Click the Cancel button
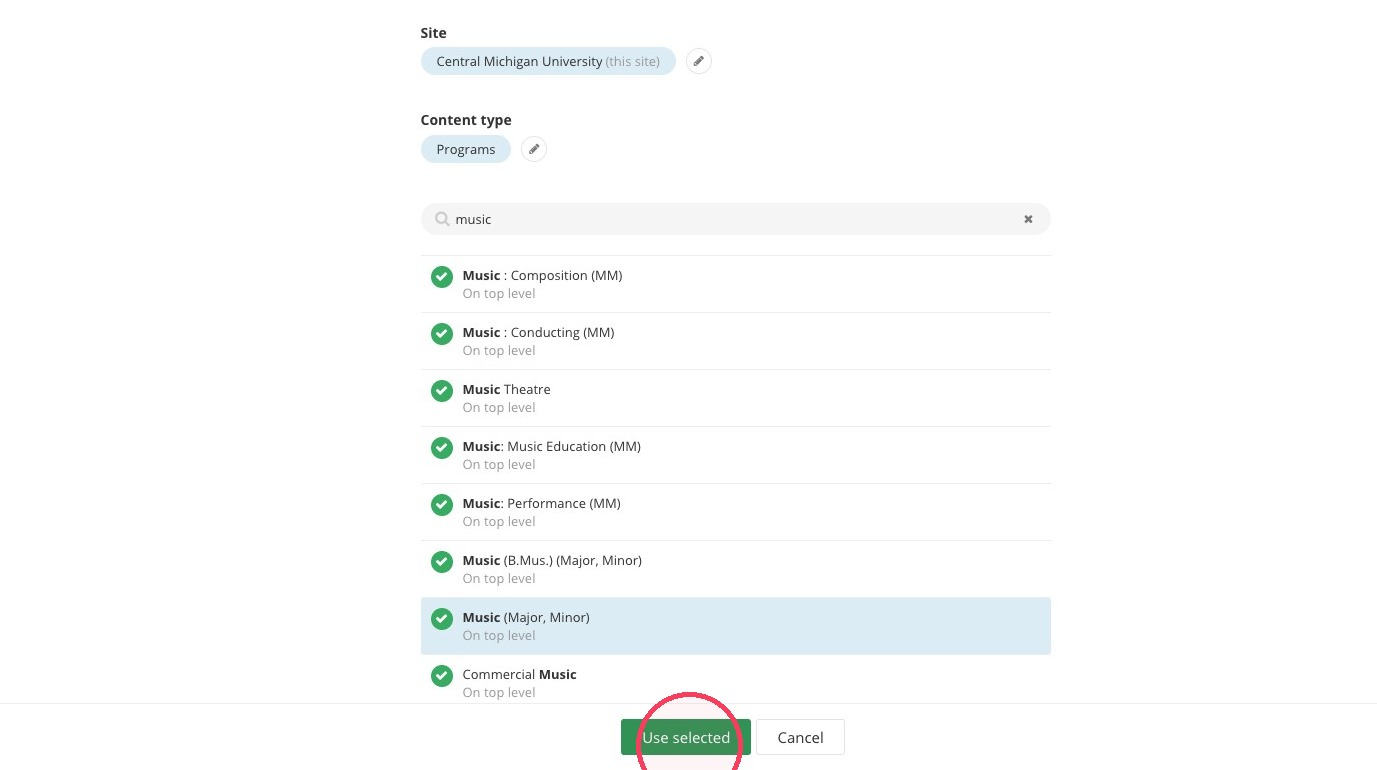 (800, 737)
